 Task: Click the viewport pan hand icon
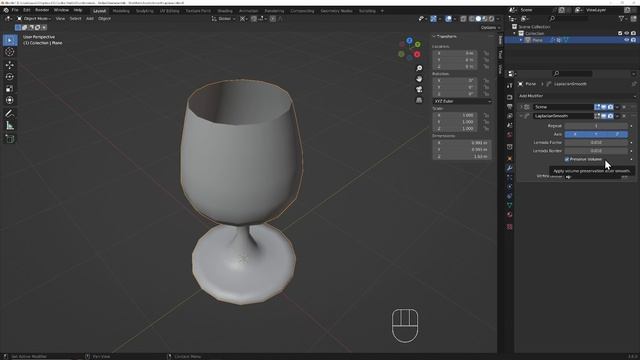419,79
